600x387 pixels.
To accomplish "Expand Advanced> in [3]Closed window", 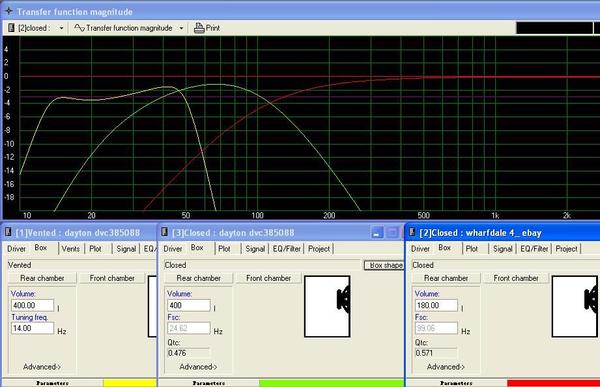I will (x=198, y=367).
